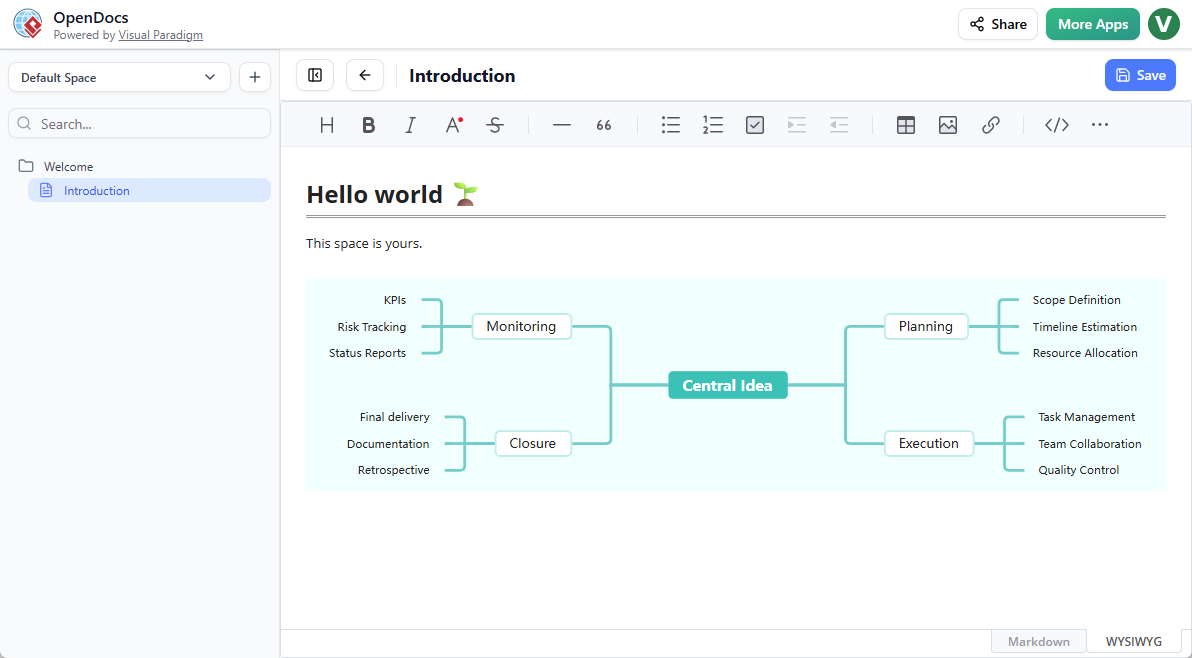
Task: Click the Search field in the sidebar
Action: (x=139, y=122)
